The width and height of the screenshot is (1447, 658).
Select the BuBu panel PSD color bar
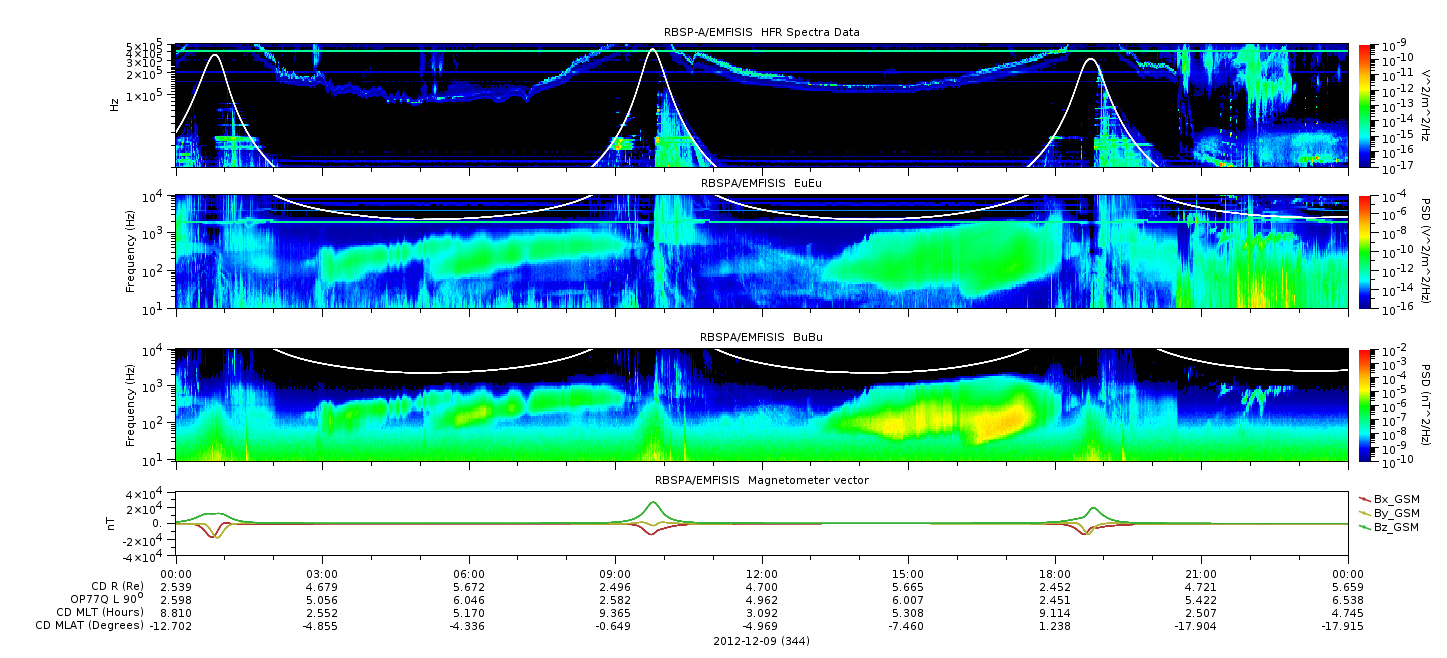pos(1364,405)
